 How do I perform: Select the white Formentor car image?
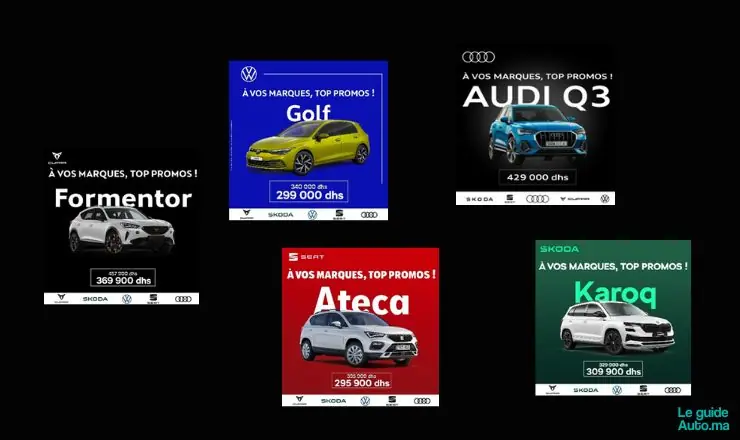[x=121, y=230]
